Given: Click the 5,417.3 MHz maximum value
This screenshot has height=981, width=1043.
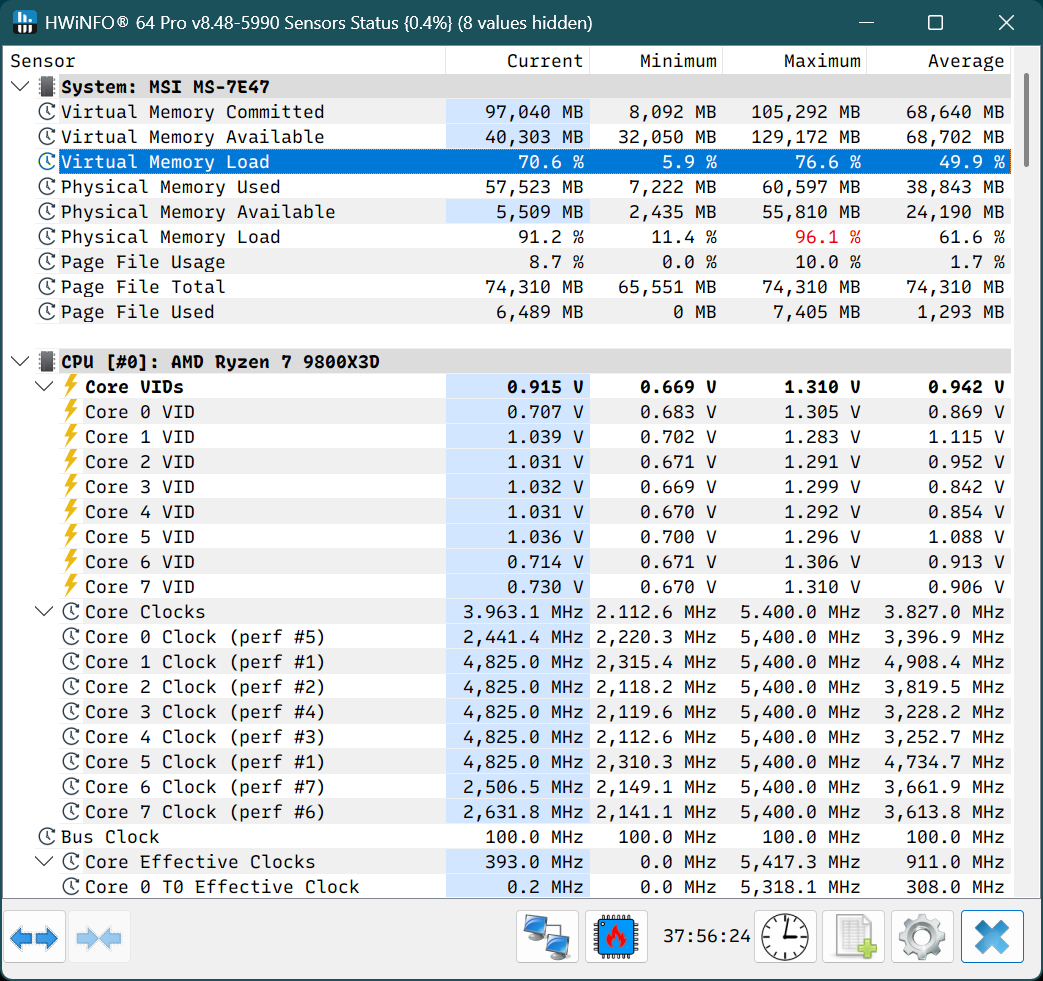Looking at the screenshot, I should [800, 862].
